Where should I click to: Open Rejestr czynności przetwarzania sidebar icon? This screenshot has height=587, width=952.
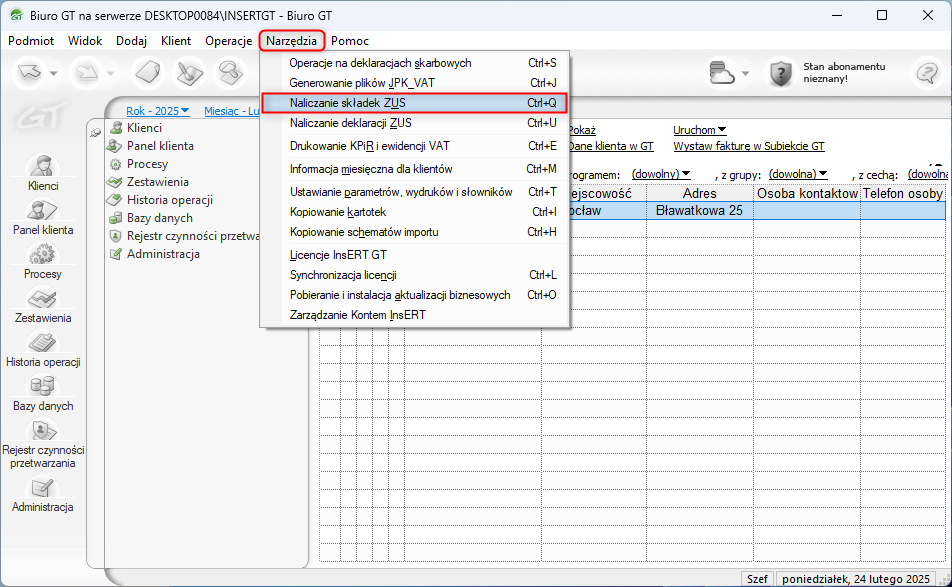tap(42, 430)
